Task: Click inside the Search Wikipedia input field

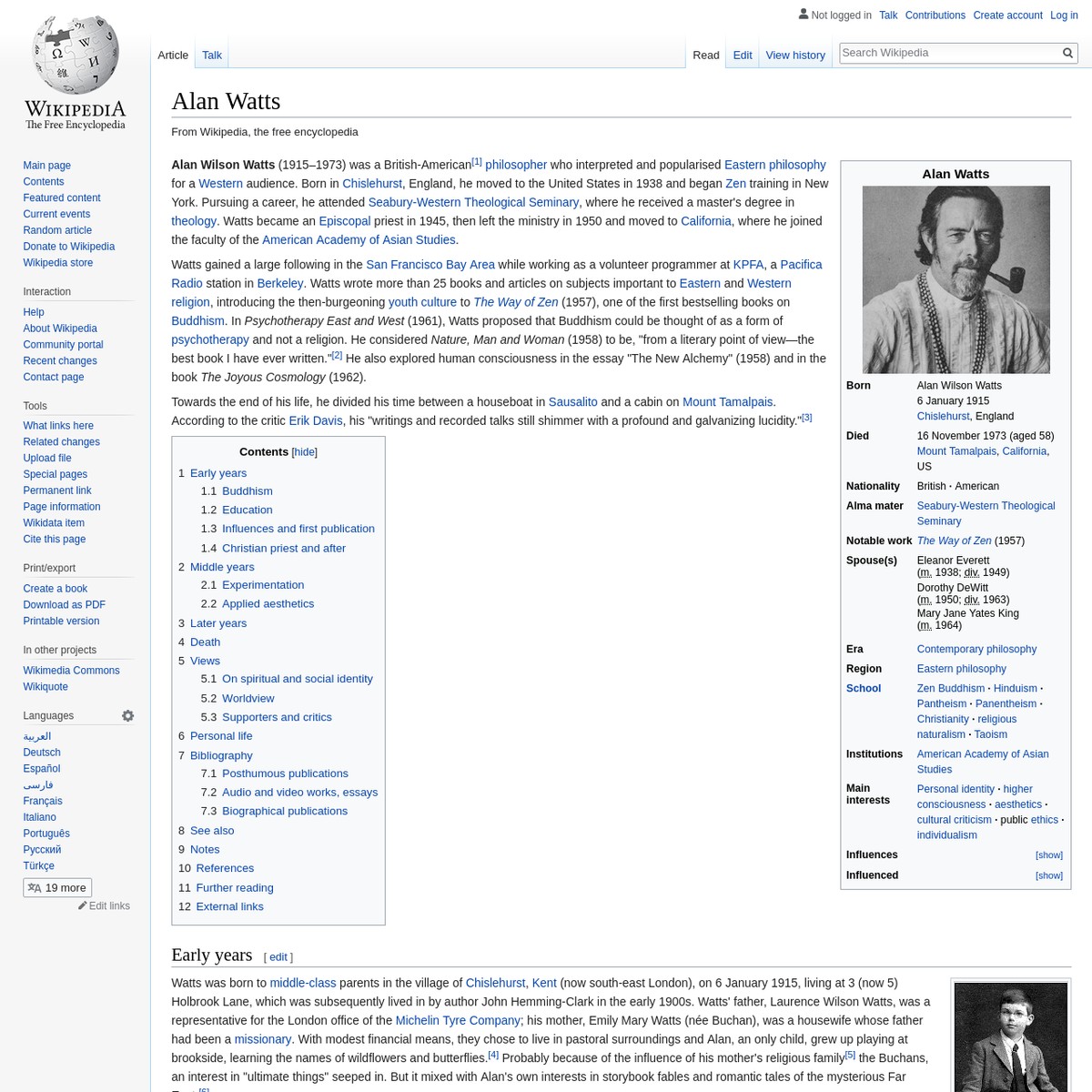Action: pyautogui.click(x=946, y=52)
